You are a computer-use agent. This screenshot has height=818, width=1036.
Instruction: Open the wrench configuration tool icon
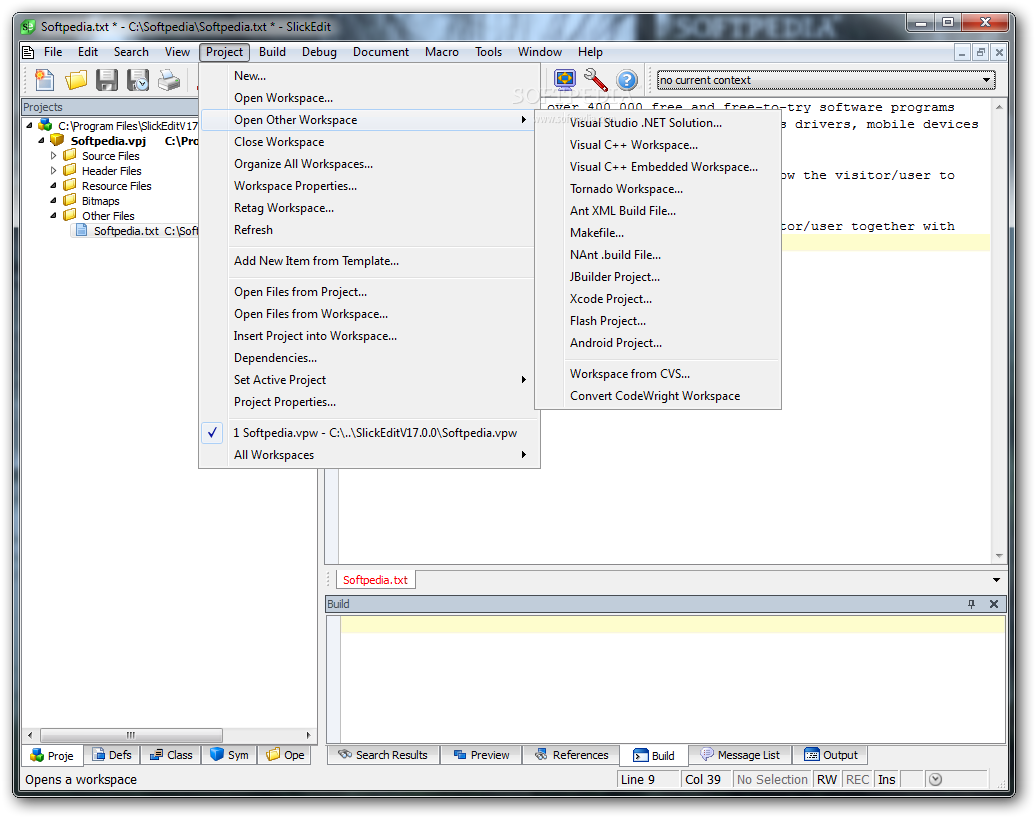[x=596, y=80]
